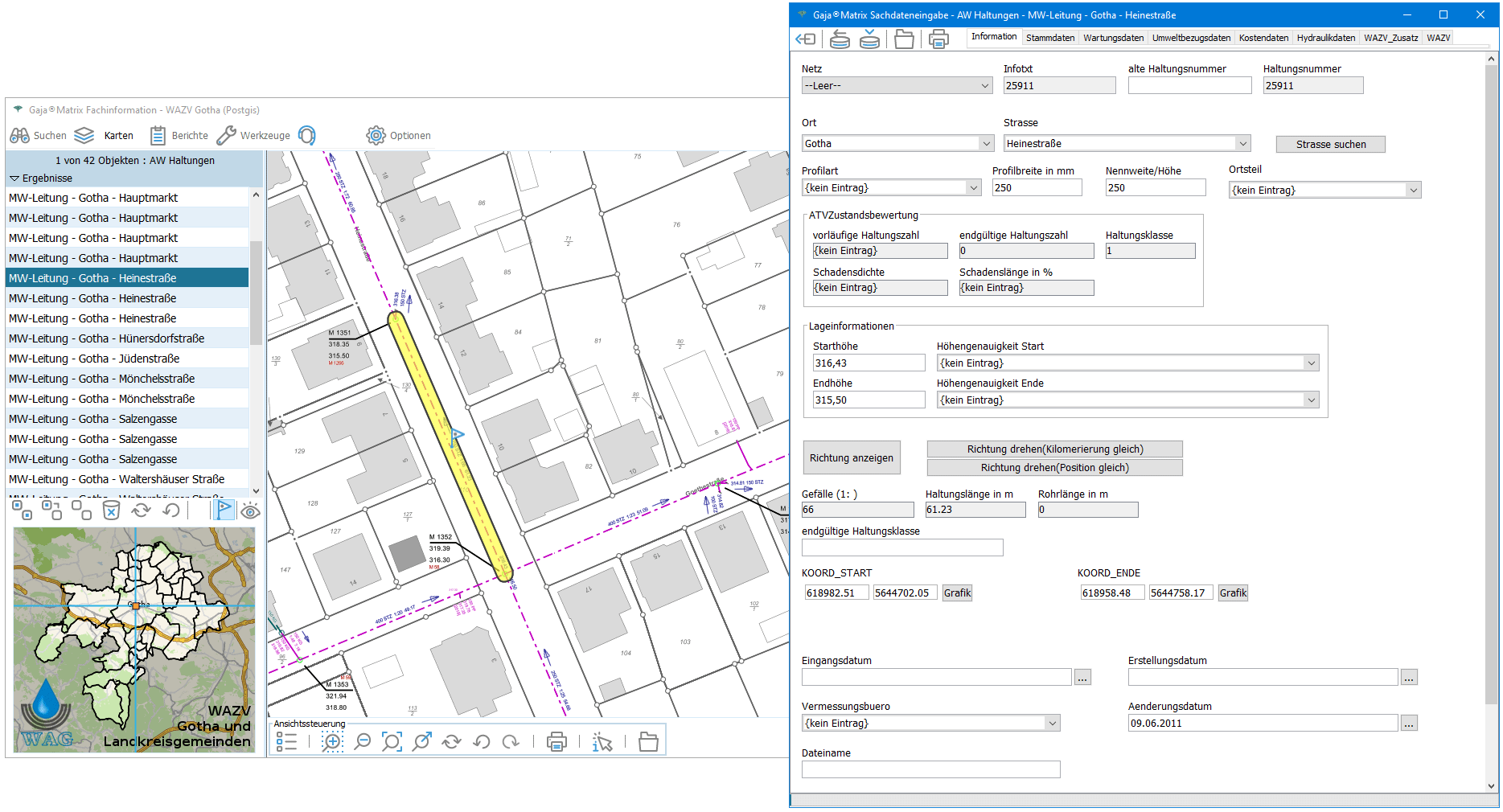Toggle the highlighted flag marker button
The image size is (1503, 812).
click(224, 510)
